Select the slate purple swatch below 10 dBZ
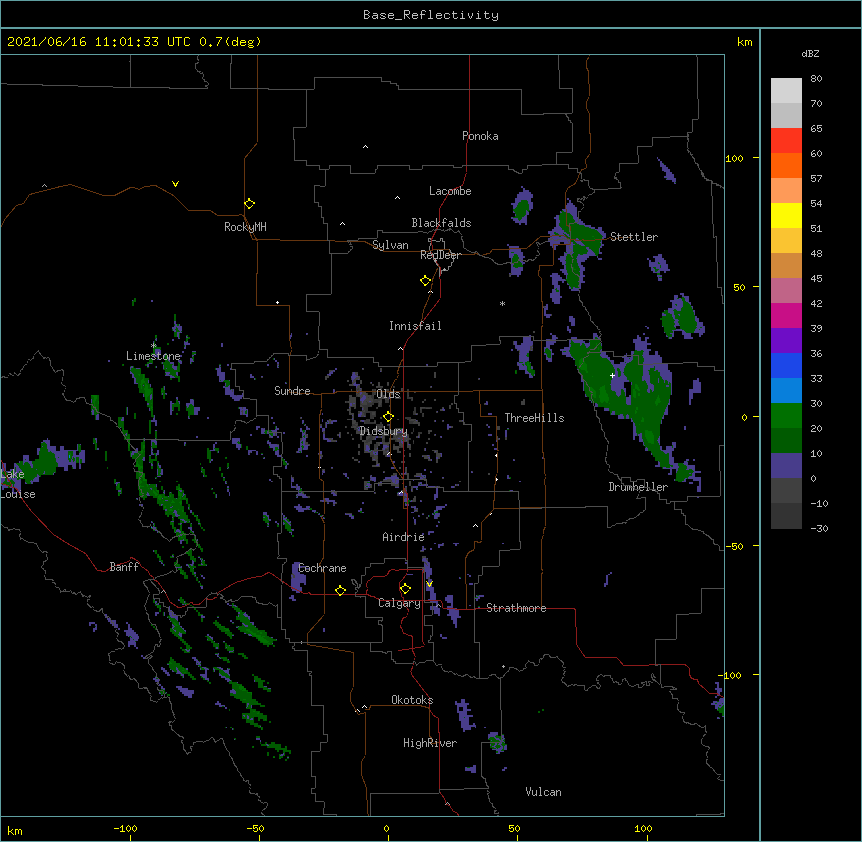This screenshot has height=842, width=862. click(786, 466)
